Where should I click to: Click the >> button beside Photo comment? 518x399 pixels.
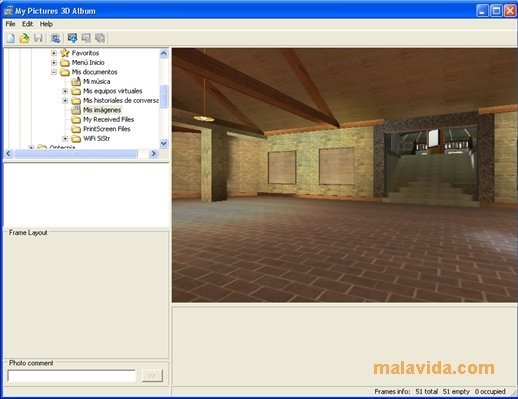pos(152,376)
